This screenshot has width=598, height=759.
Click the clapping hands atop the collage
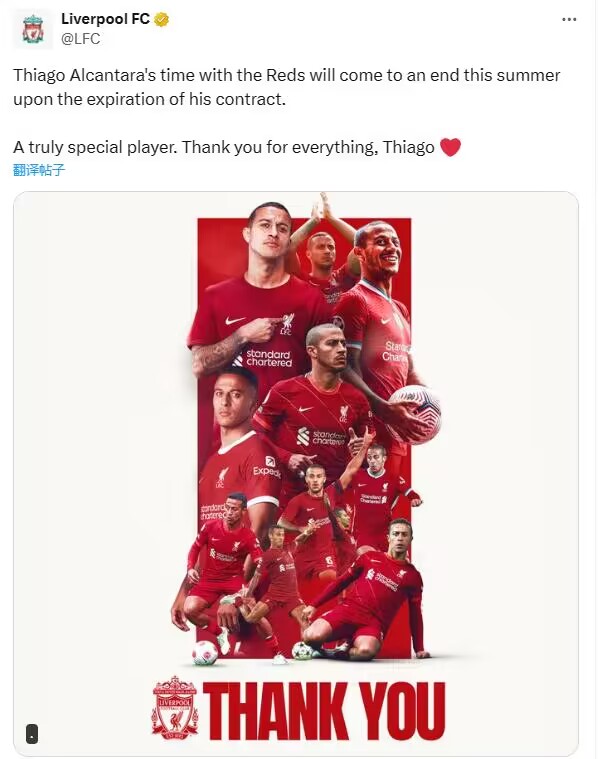[x=322, y=209]
